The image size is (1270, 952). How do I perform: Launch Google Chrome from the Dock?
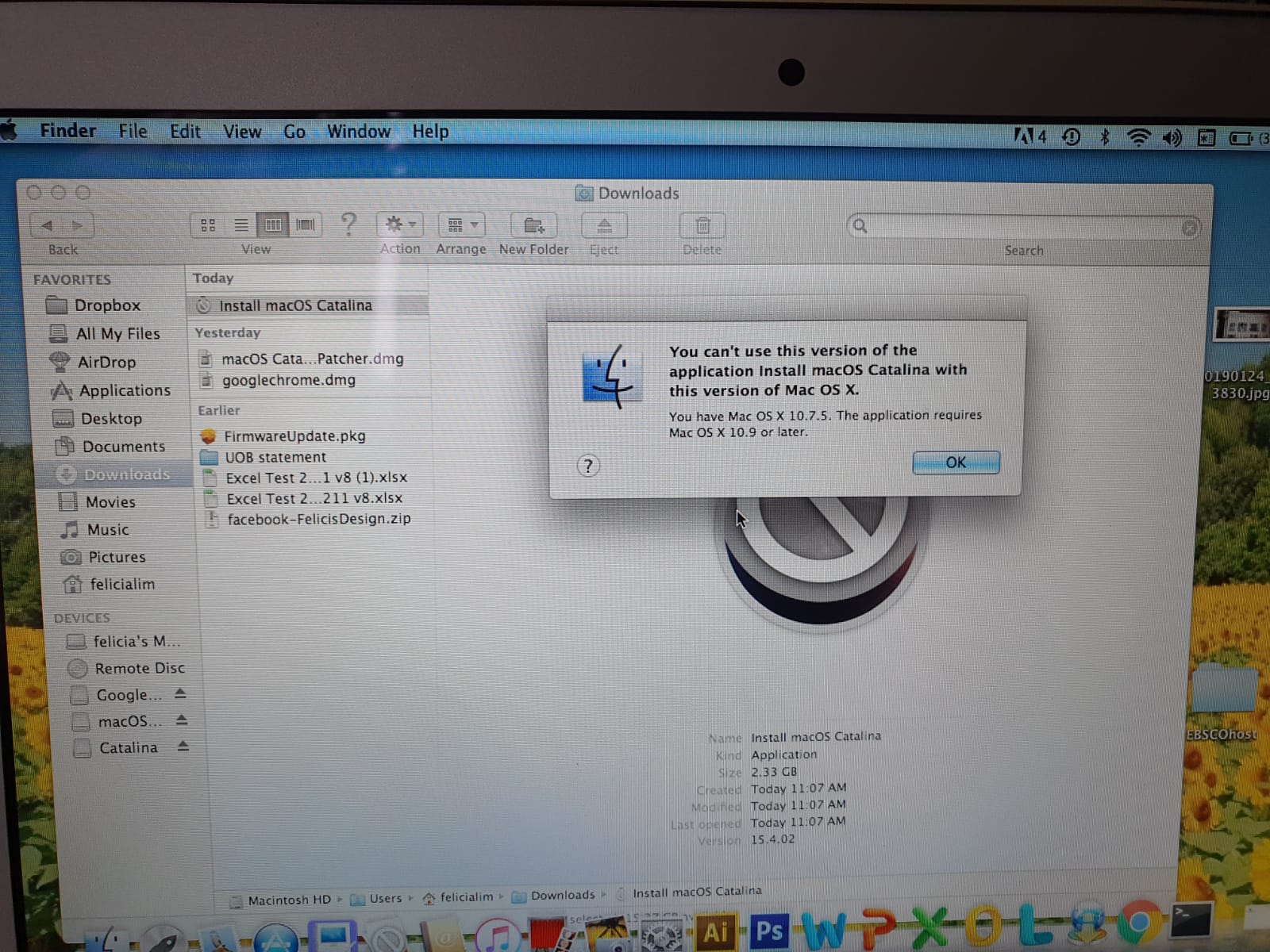[x=1139, y=923]
